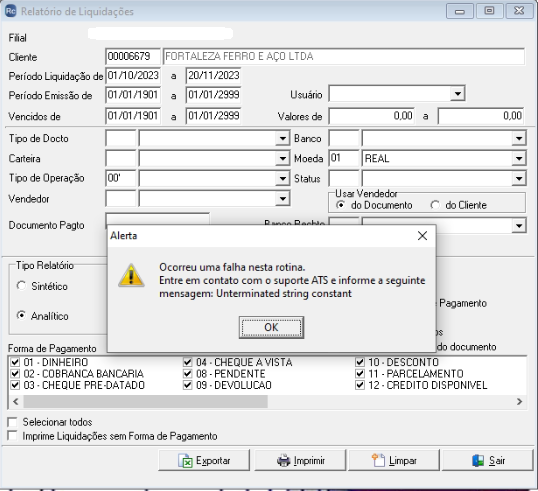The height and width of the screenshot is (491, 538).
Task: Click the Rc application icon in title bar
Action: pyautogui.click(x=11, y=11)
